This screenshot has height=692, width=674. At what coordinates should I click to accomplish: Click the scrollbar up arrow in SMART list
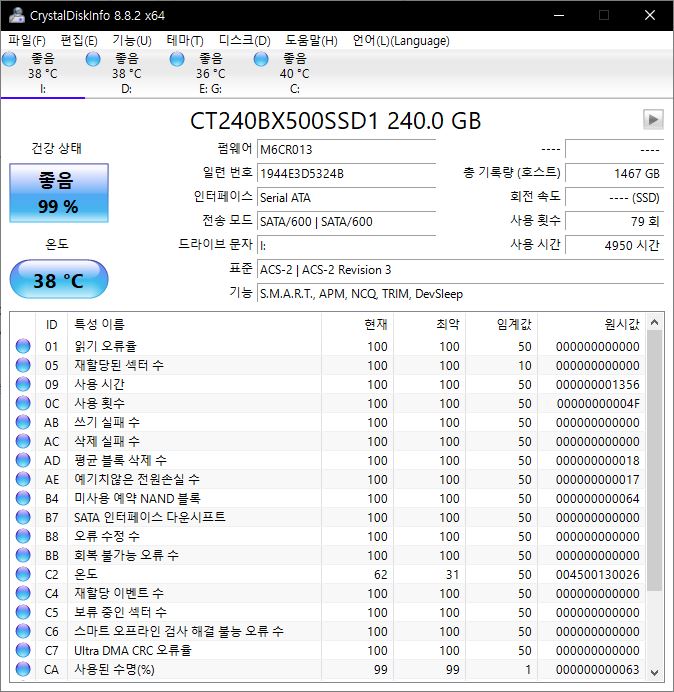point(655,323)
